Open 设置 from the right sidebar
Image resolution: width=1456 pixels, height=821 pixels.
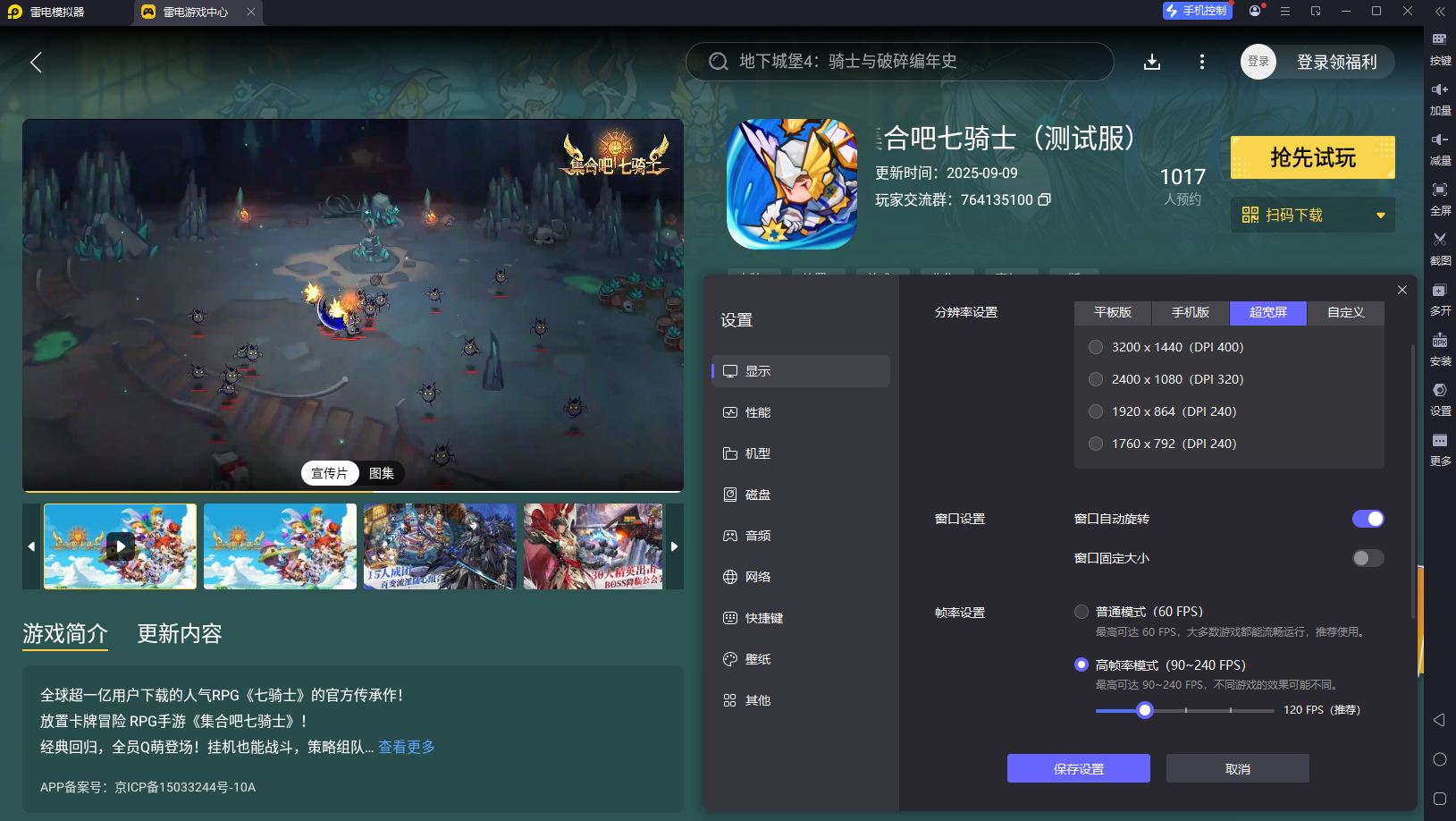point(1440,399)
